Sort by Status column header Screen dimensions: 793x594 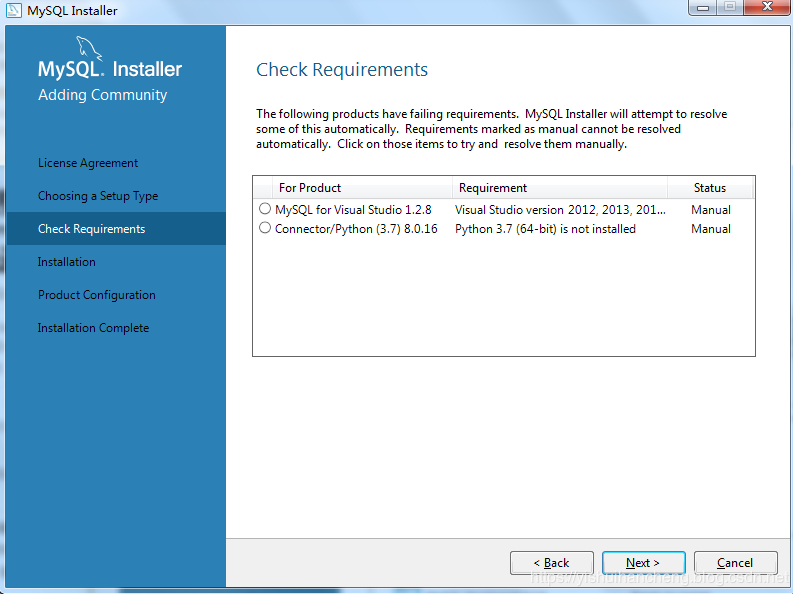point(710,188)
